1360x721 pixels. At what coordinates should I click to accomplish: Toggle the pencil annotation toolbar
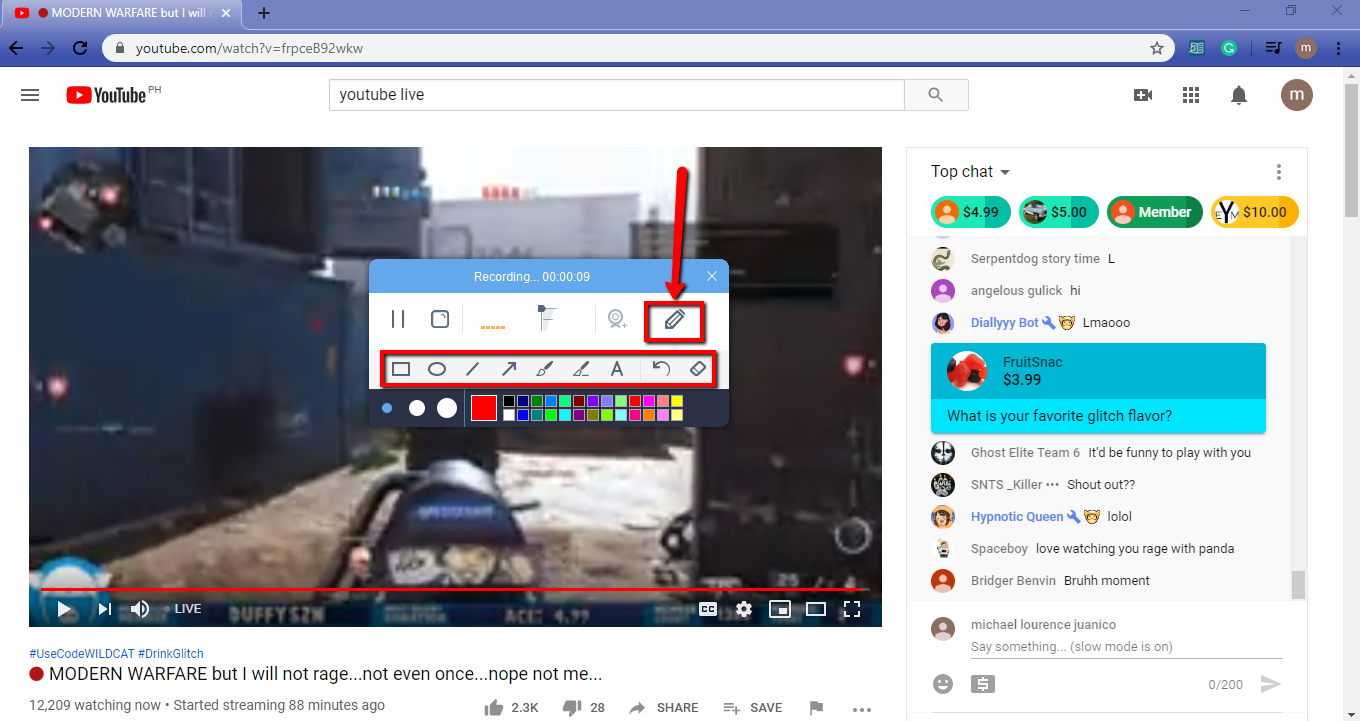point(674,321)
